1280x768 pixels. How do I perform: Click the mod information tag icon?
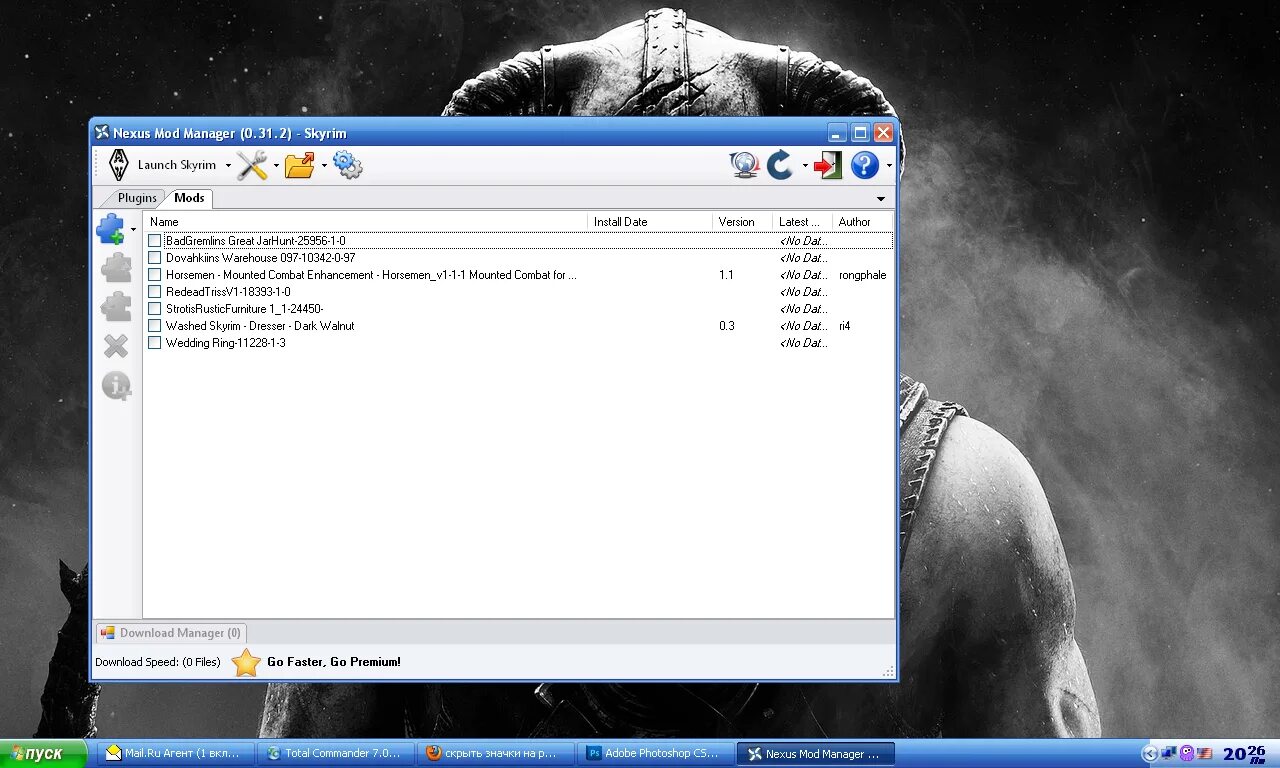click(x=116, y=386)
